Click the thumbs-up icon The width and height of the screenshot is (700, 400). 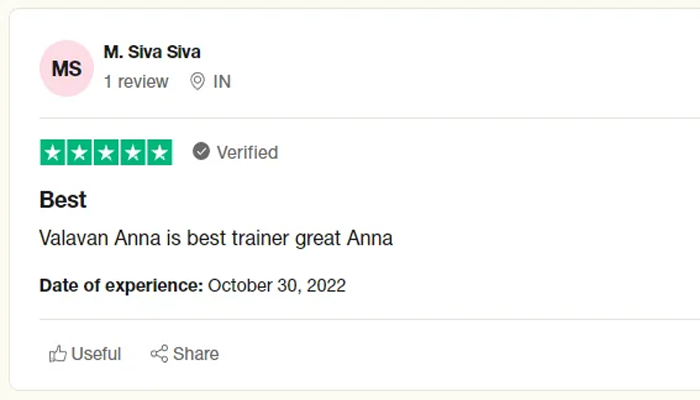pyautogui.click(x=58, y=354)
